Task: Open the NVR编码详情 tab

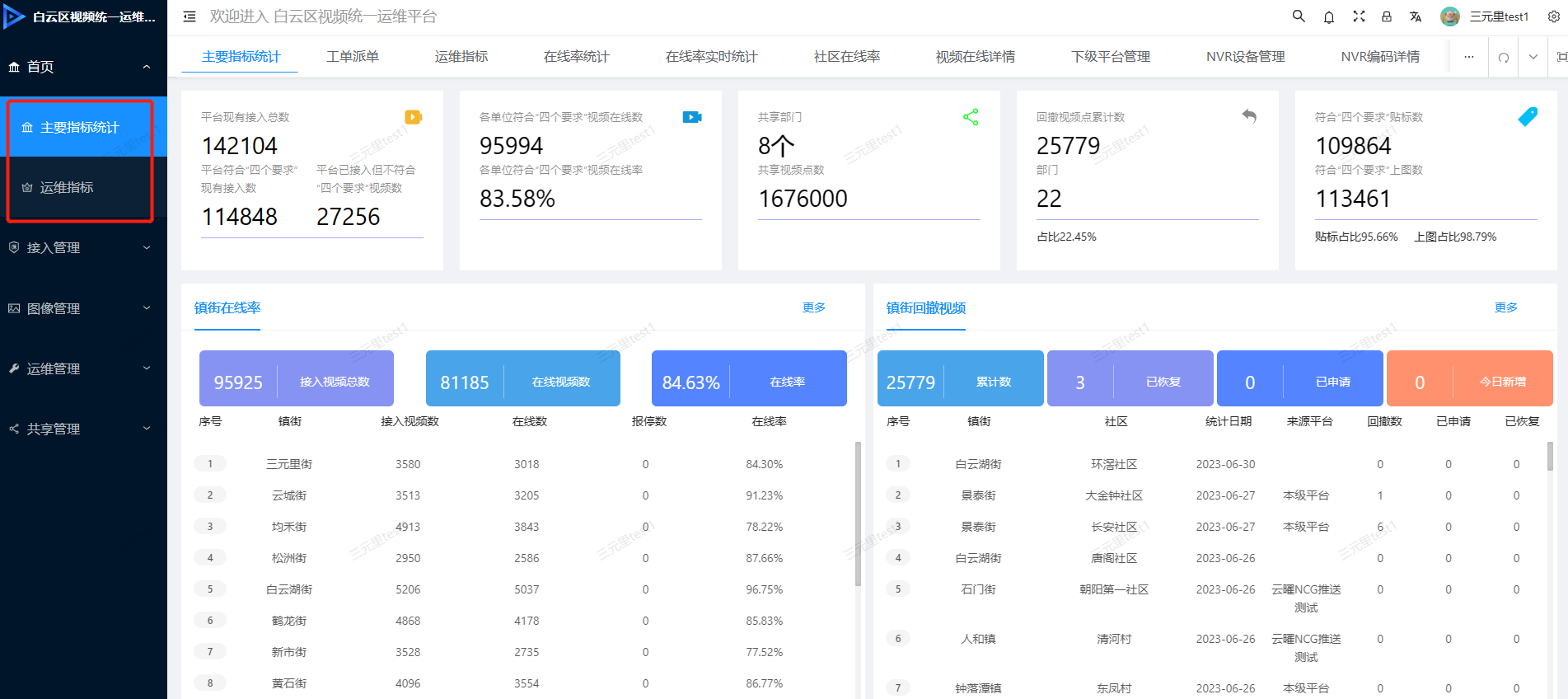Action: [x=1380, y=57]
